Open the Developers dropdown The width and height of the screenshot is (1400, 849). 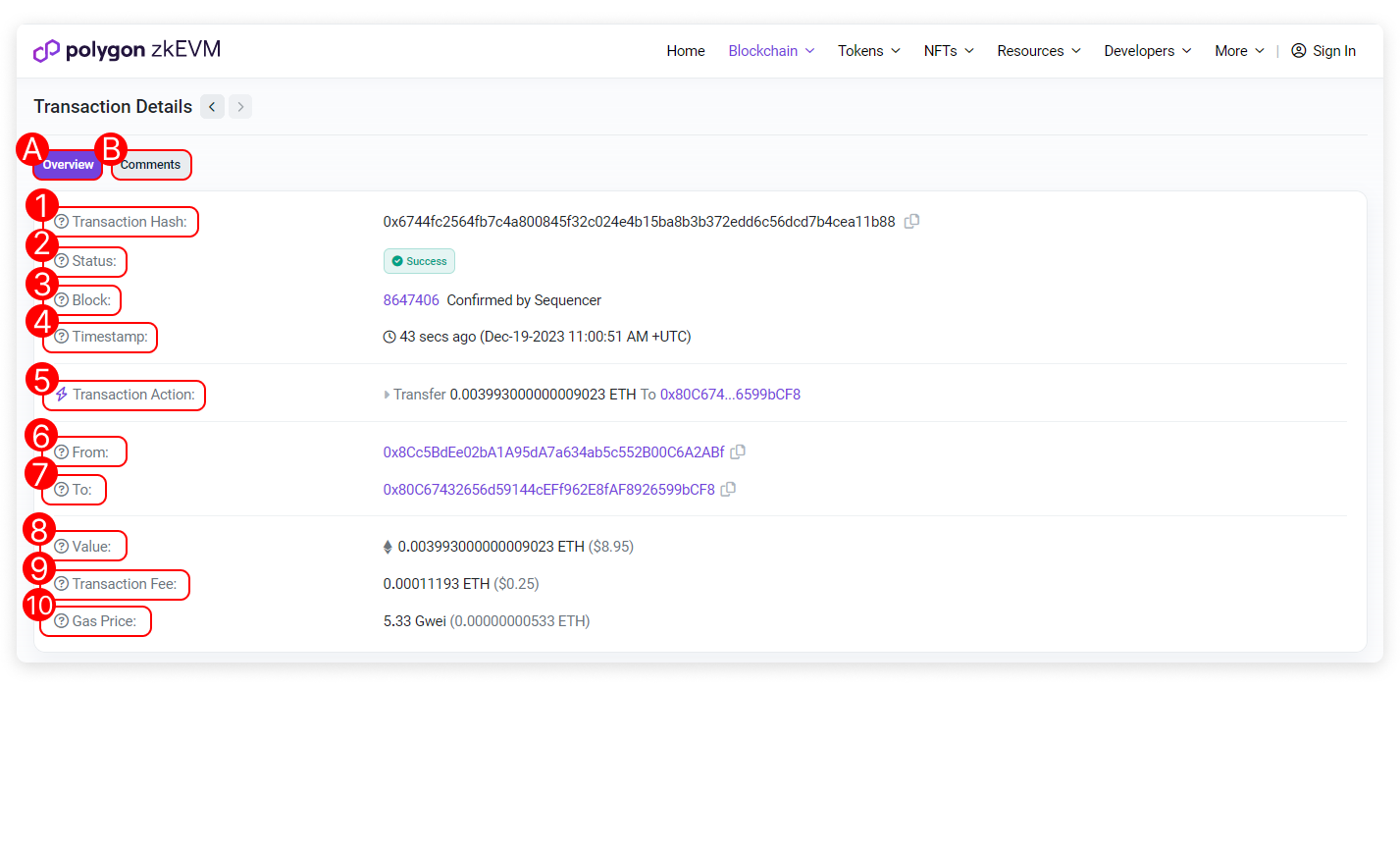point(1147,51)
